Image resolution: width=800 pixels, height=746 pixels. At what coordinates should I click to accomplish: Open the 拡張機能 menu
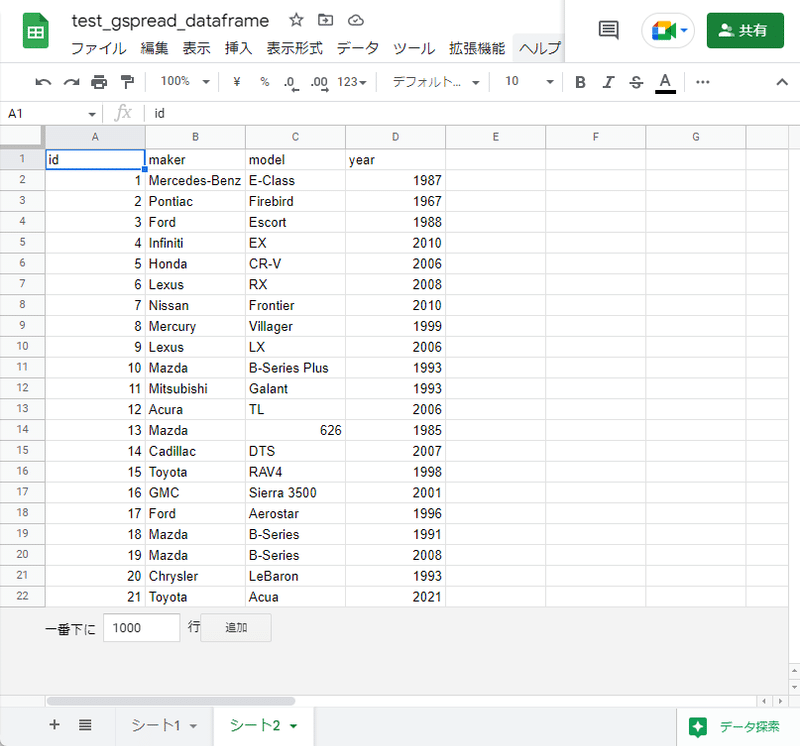[477, 48]
